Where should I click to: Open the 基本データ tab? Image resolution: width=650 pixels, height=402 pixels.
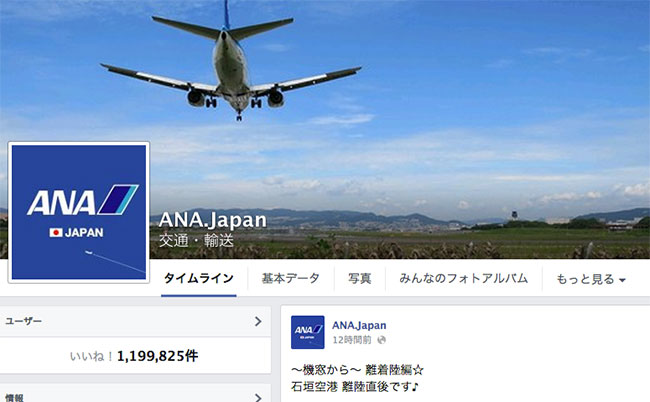click(x=291, y=278)
